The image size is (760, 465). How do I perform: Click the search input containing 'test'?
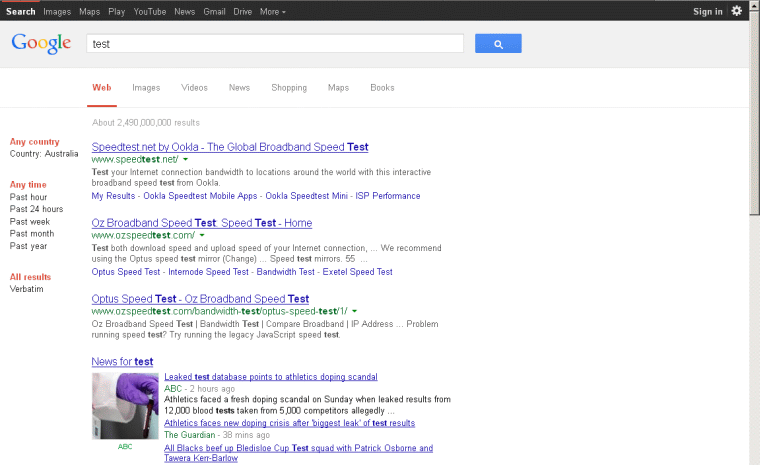[275, 44]
